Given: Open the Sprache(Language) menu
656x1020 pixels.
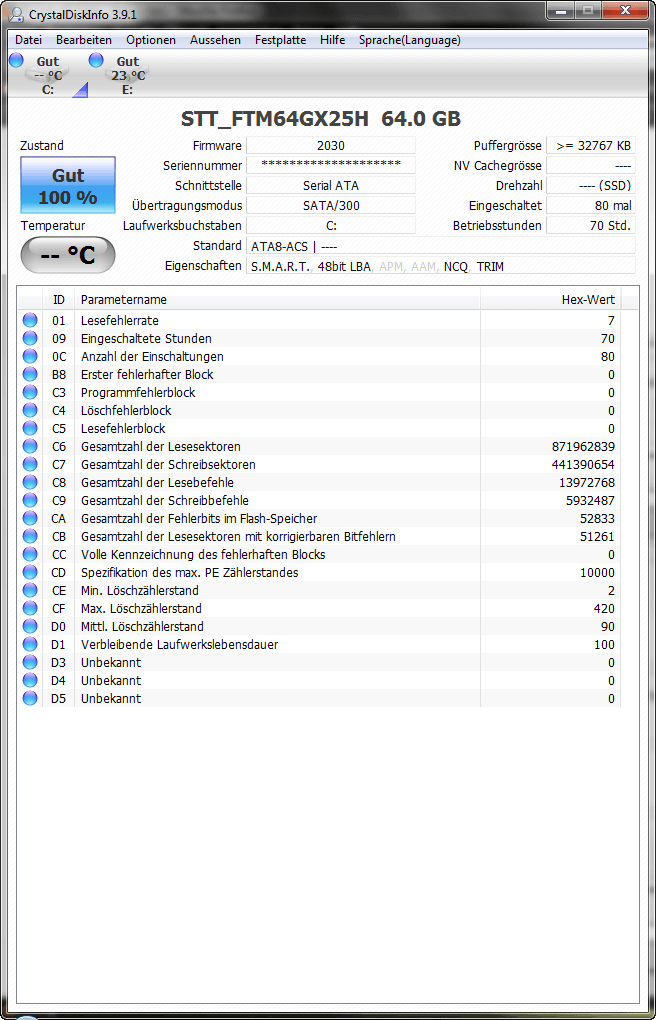Looking at the screenshot, I should click(x=409, y=40).
